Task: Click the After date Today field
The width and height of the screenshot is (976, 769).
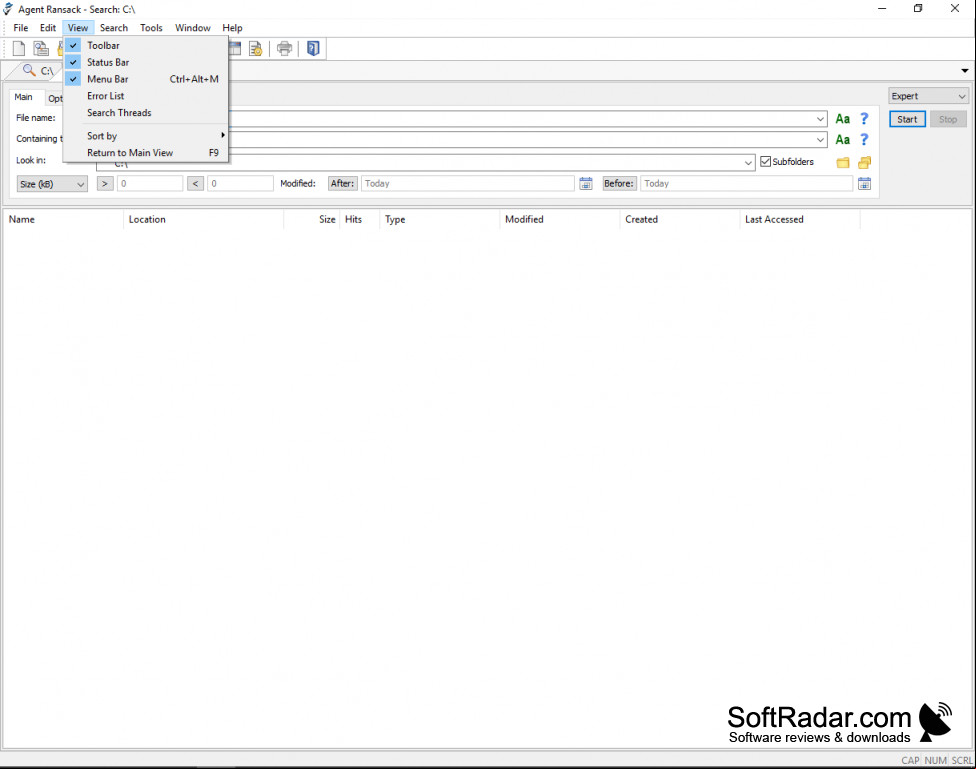Action: click(467, 184)
